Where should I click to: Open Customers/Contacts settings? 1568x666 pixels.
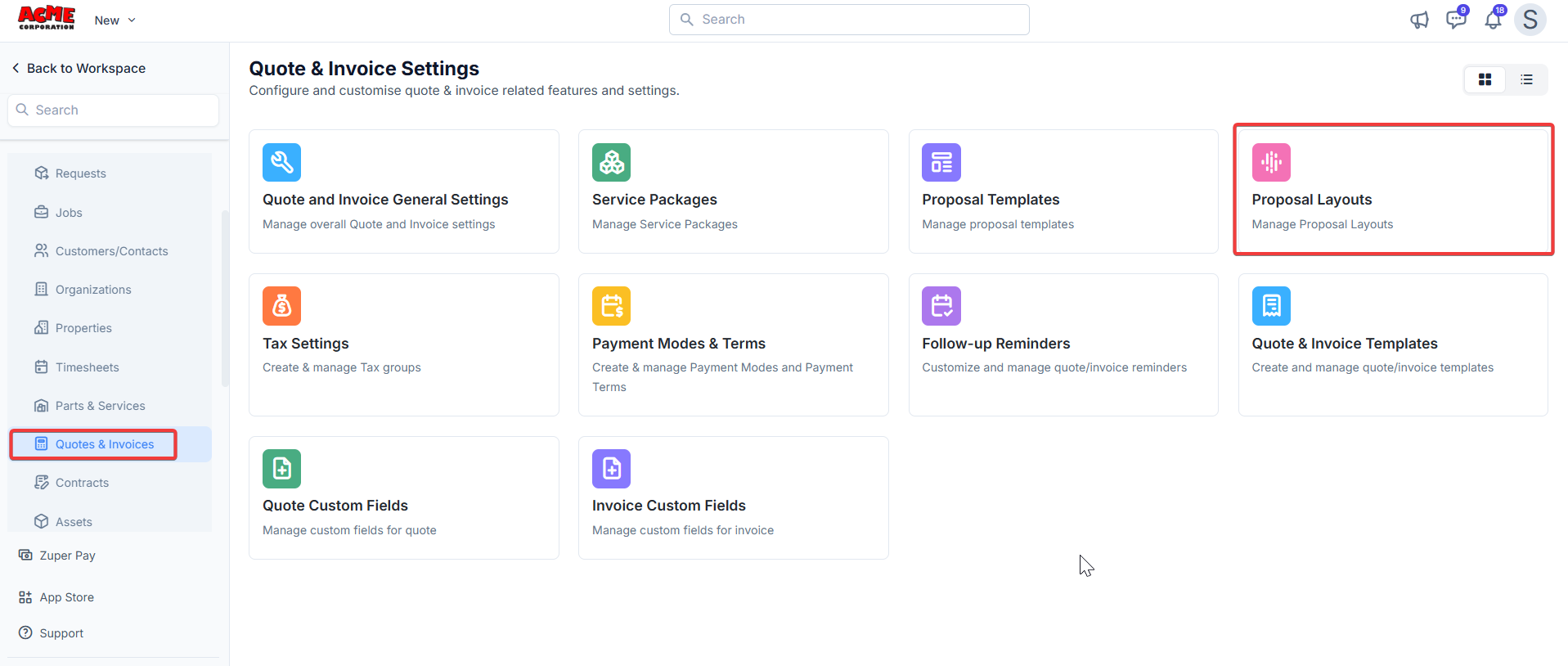point(111,251)
